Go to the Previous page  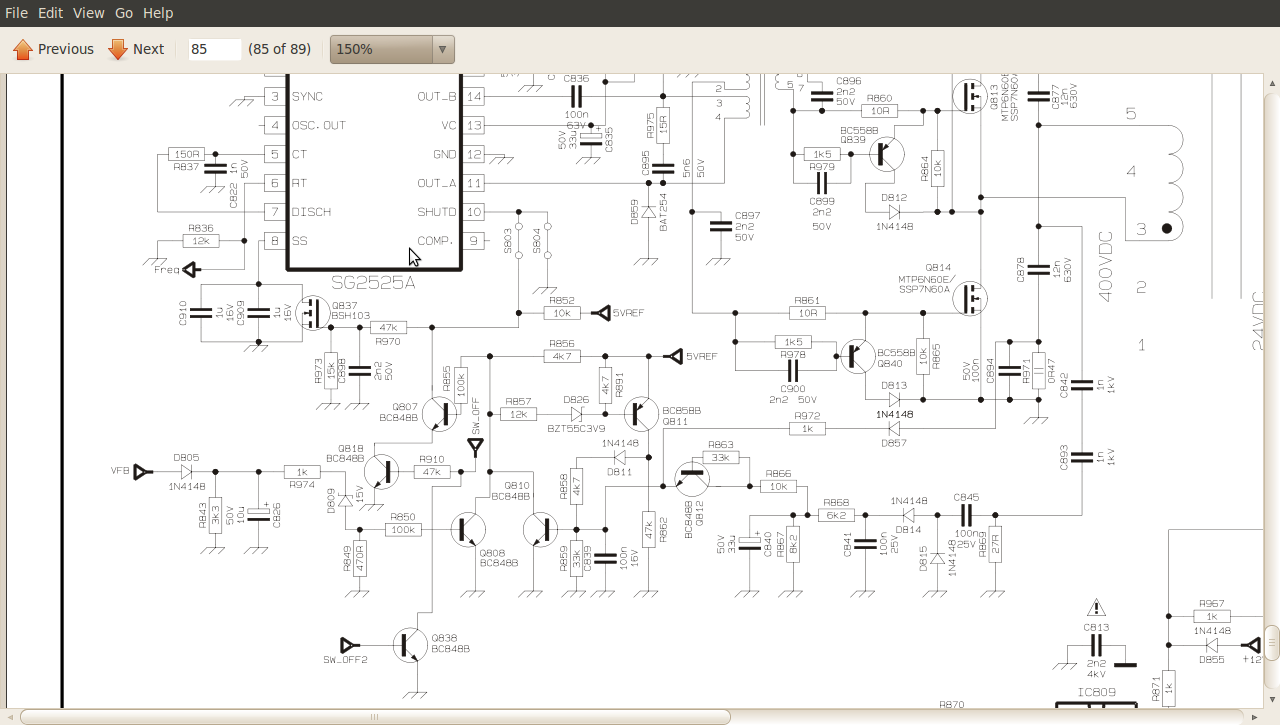pyautogui.click(x=53, y=49)
